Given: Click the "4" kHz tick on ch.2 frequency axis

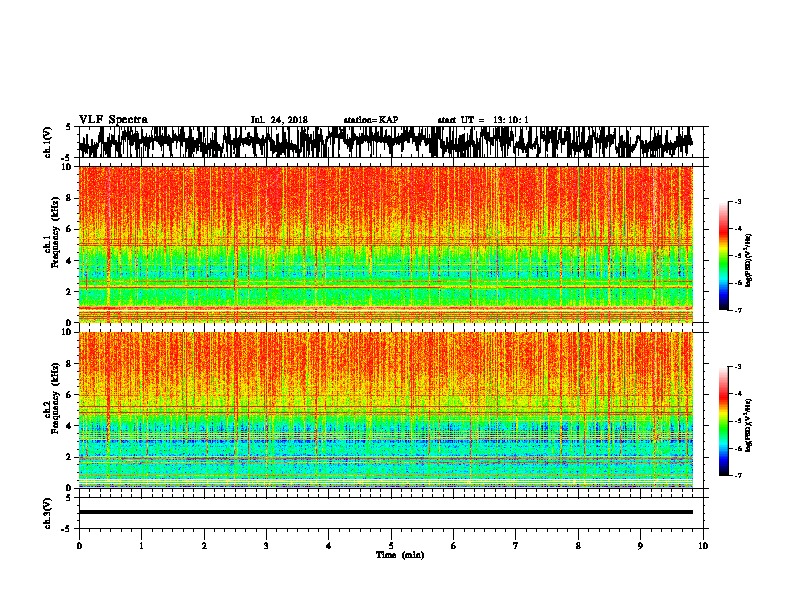Looking at the screenshot, I should tap(68, 426).
